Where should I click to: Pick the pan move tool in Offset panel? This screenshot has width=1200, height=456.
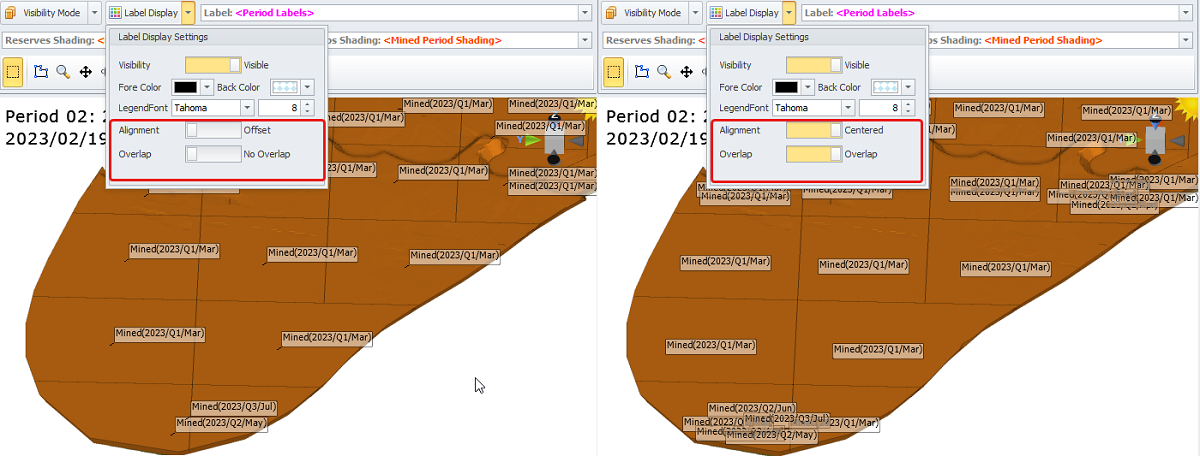pos(86,72)
